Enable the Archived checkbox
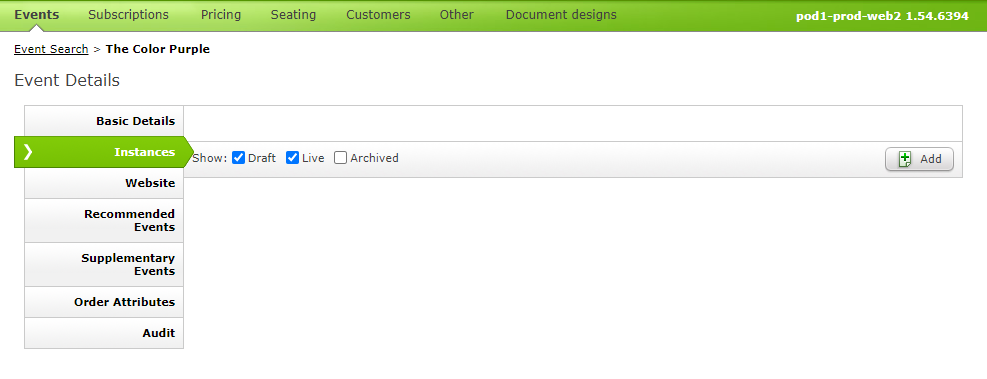This screenshot has width=987, height=379. click(x=341, y=157)
